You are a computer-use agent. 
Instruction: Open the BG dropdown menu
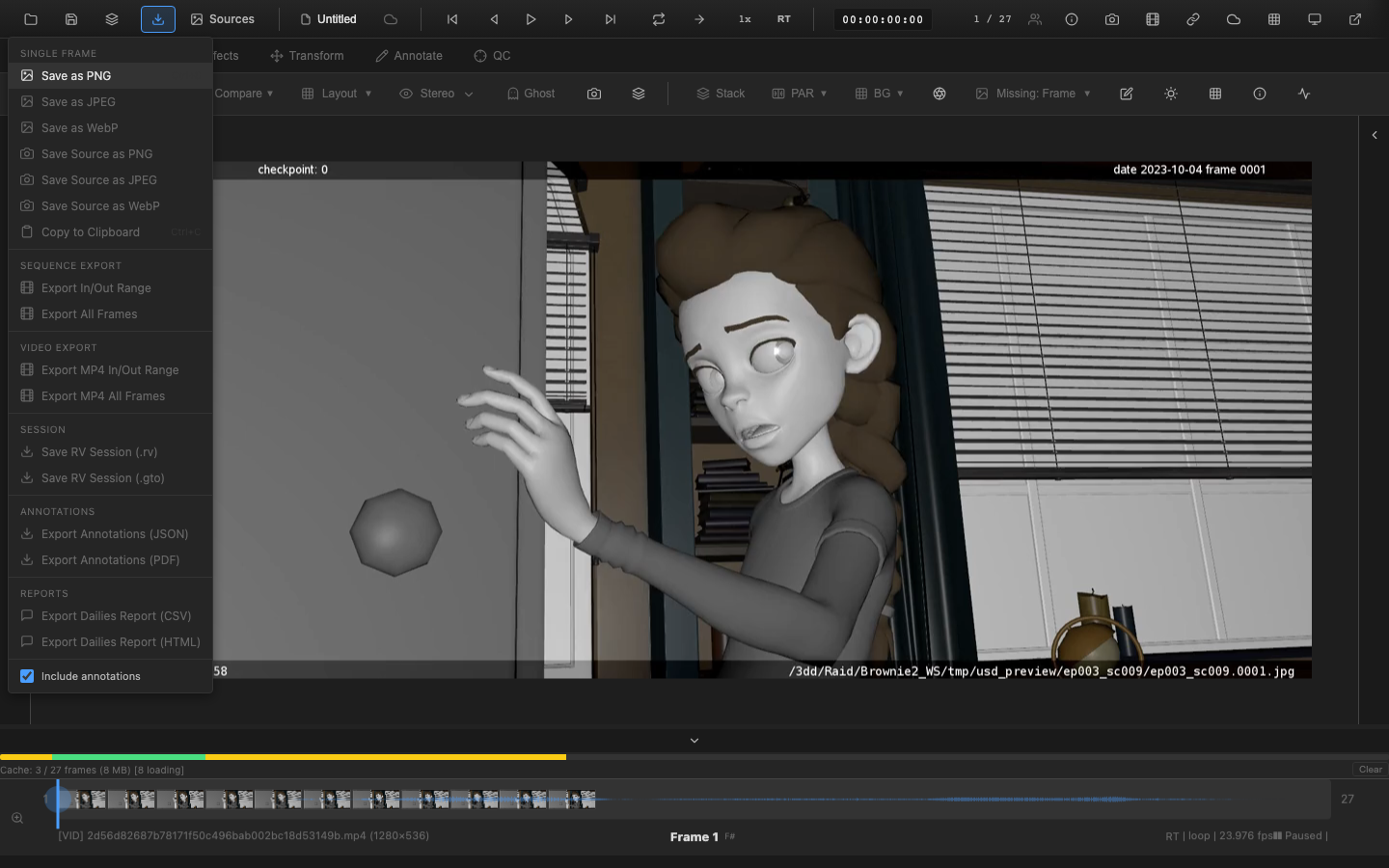(879, 94)
